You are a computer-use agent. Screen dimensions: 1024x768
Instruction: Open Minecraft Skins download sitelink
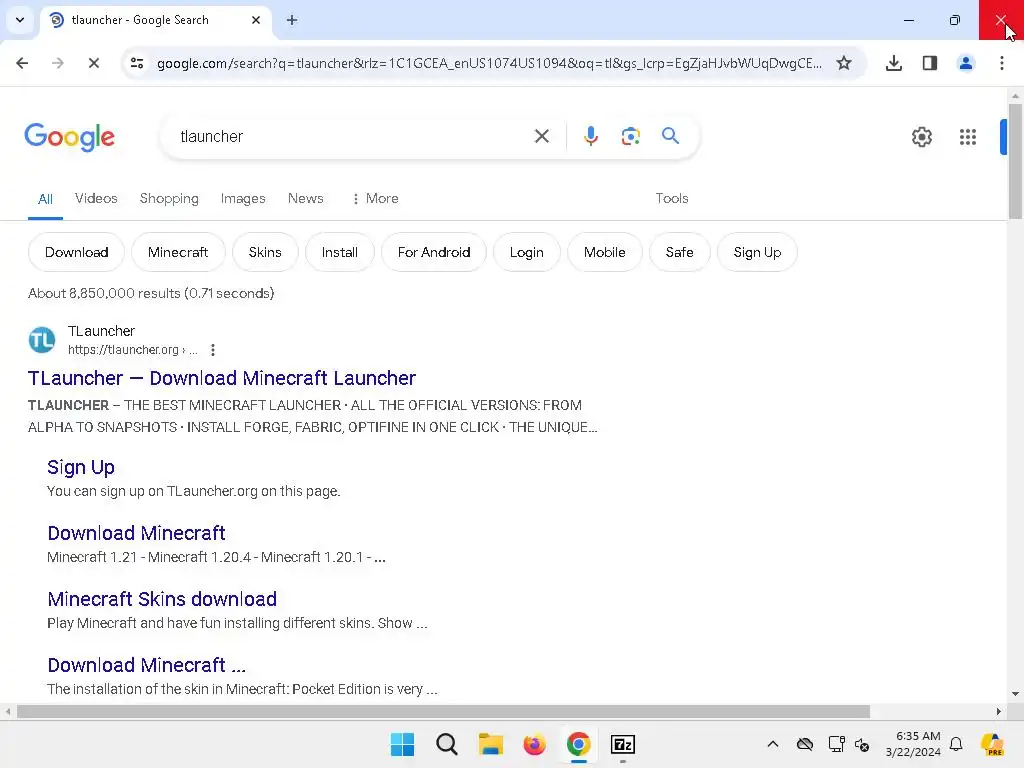click(162, 599)
